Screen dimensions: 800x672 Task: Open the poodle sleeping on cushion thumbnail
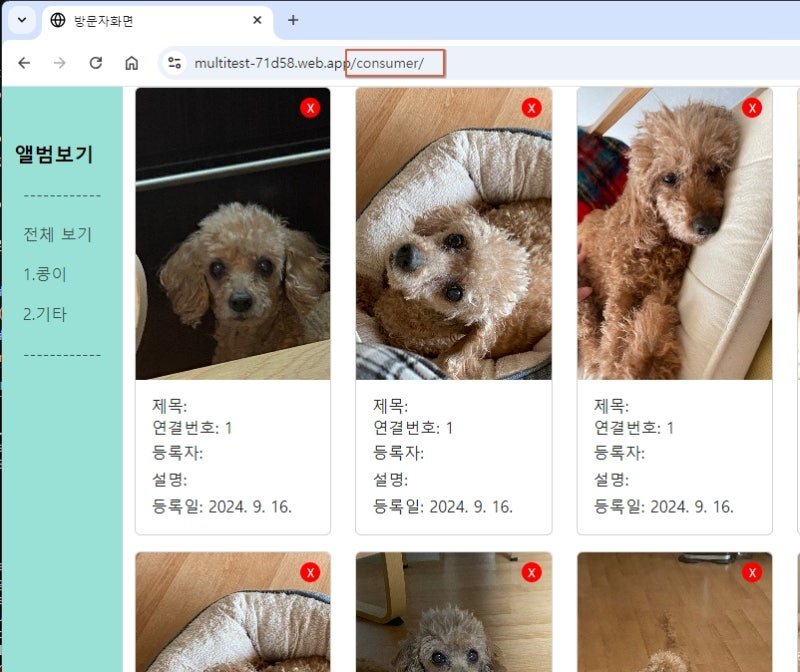click(x=674, y=234)
